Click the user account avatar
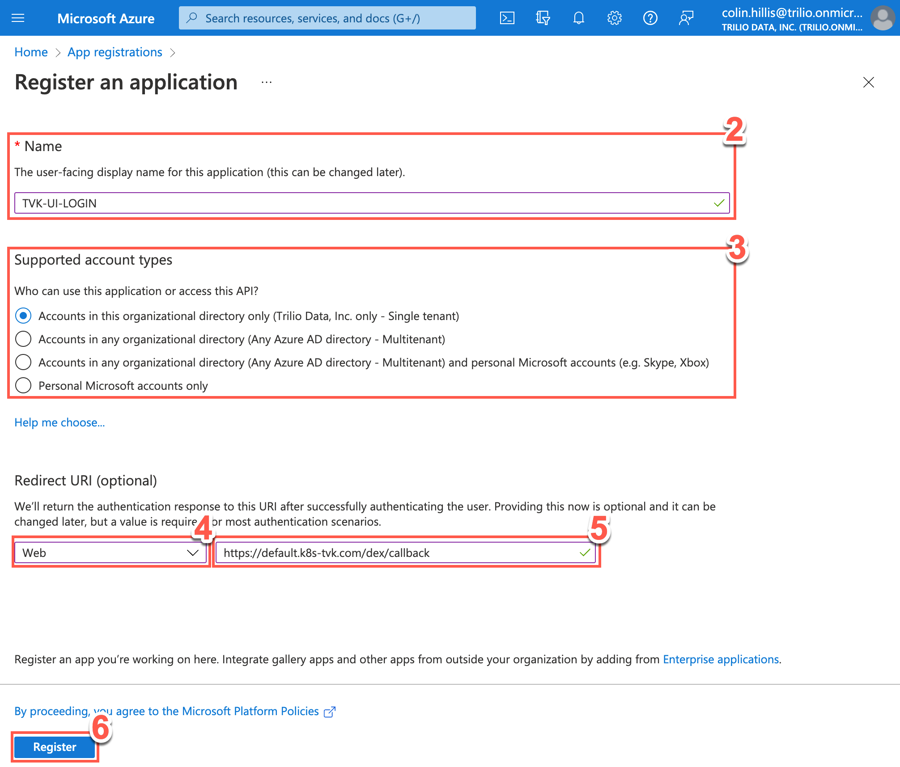The width and height of the screenshot is (900, 767). (x=882, y=18)
